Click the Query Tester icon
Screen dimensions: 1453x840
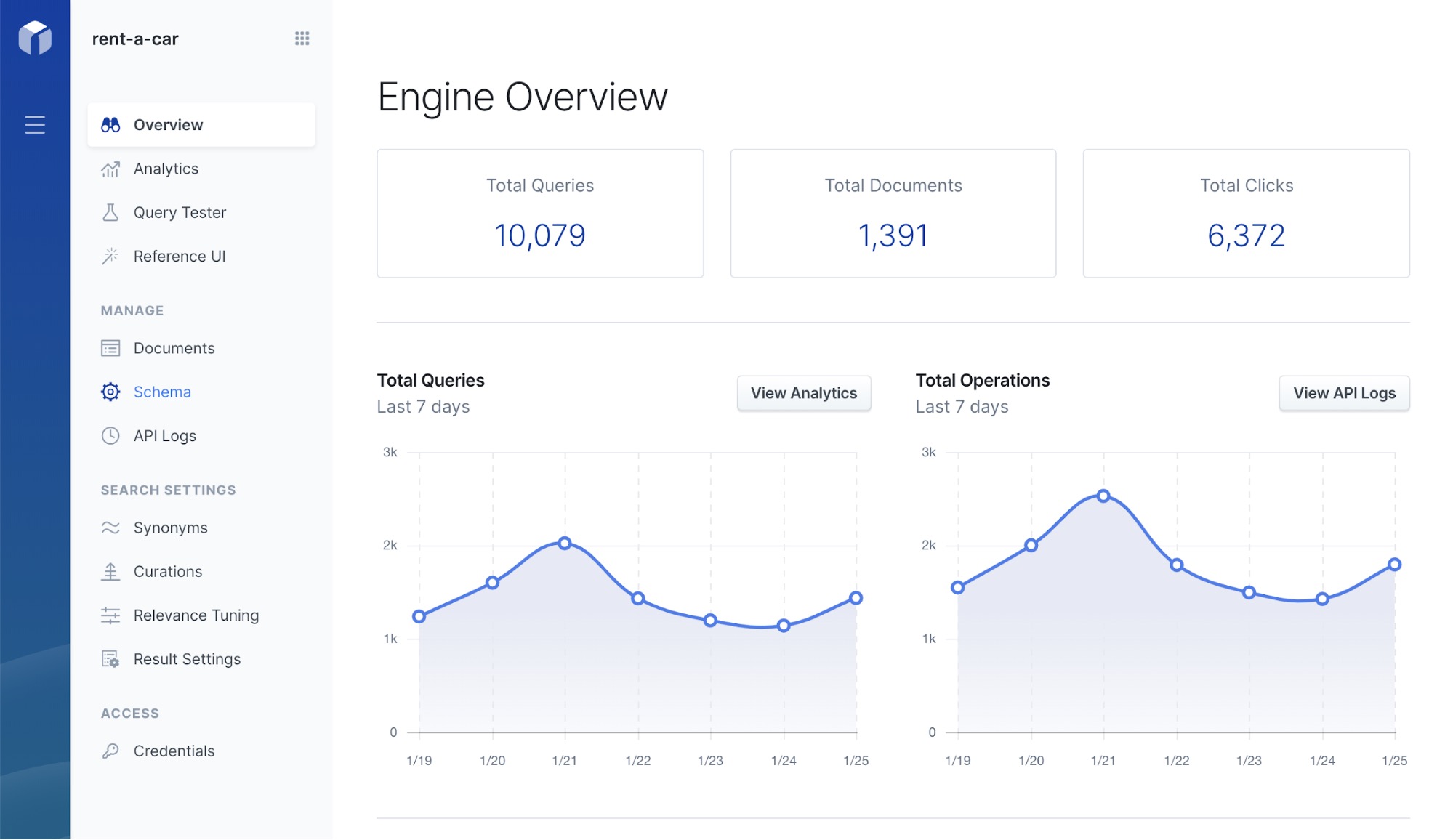point(111,212)
